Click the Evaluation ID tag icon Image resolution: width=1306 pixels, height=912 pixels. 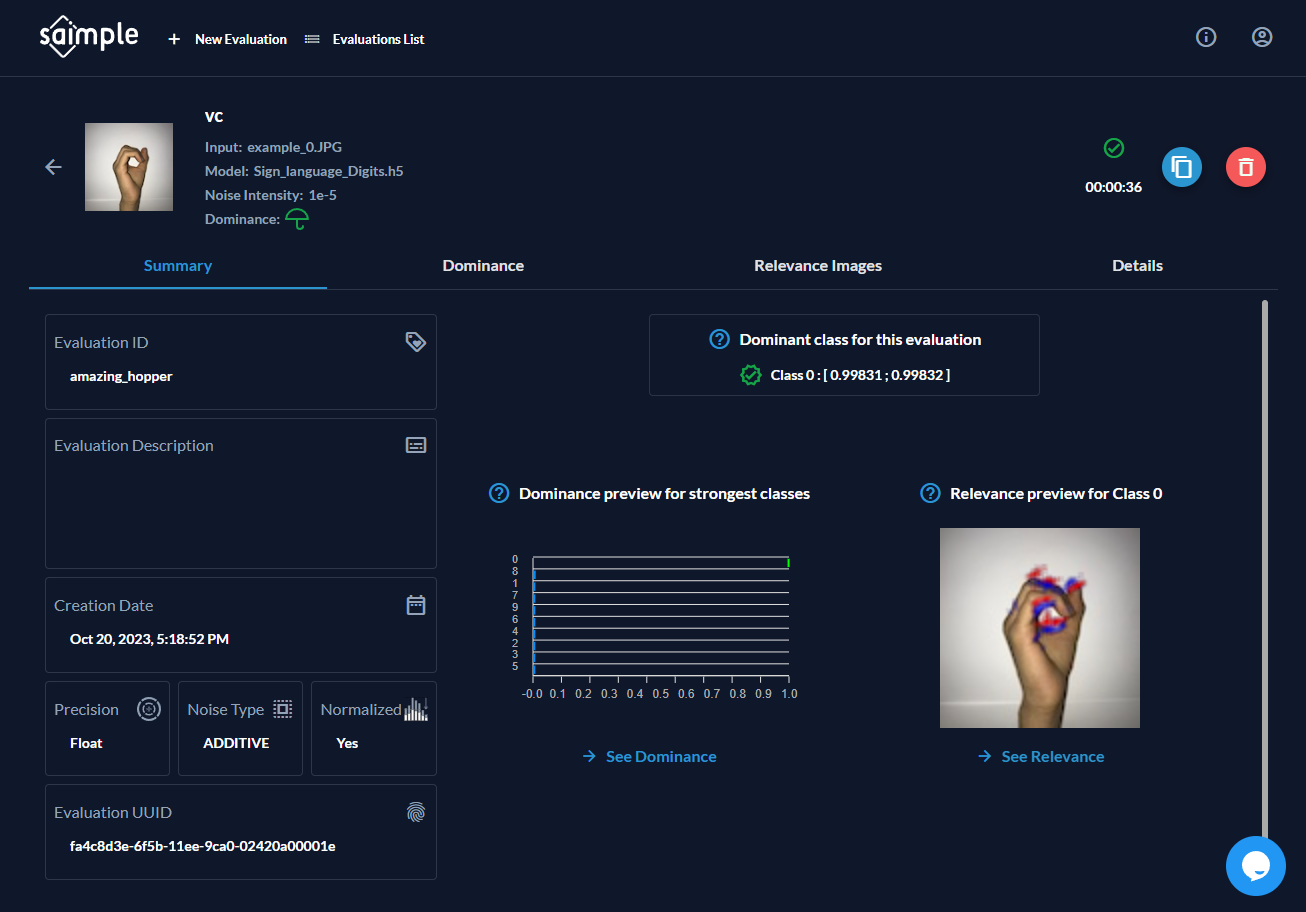click(416, 342)
